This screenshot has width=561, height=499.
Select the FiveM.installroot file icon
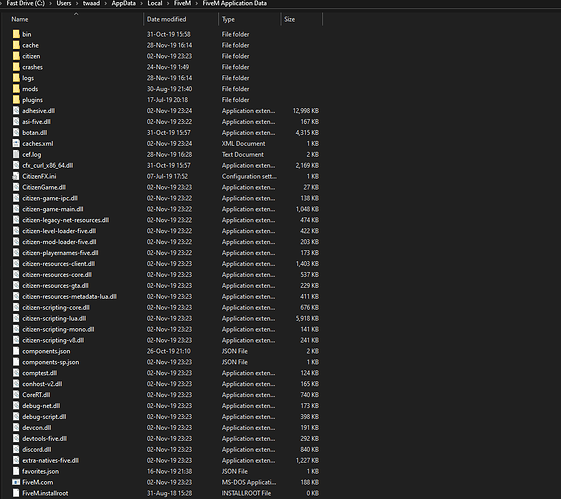pos(16,493)
